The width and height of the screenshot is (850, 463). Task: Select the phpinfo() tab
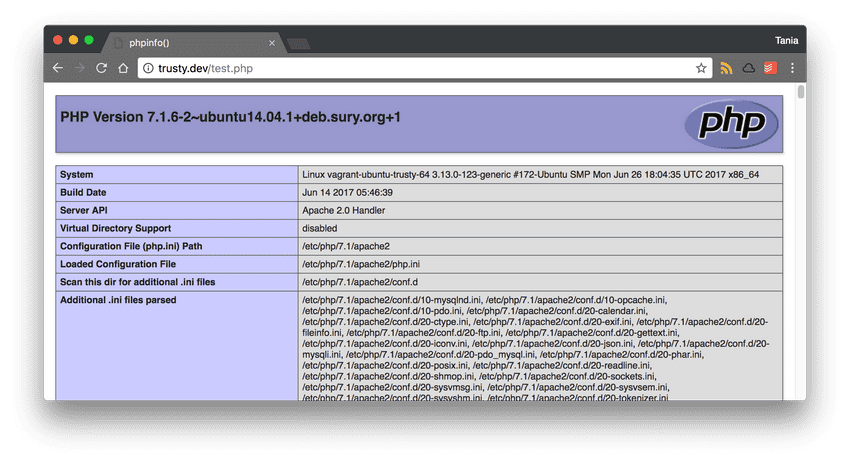pyautogui.click(x=194, y=43)
